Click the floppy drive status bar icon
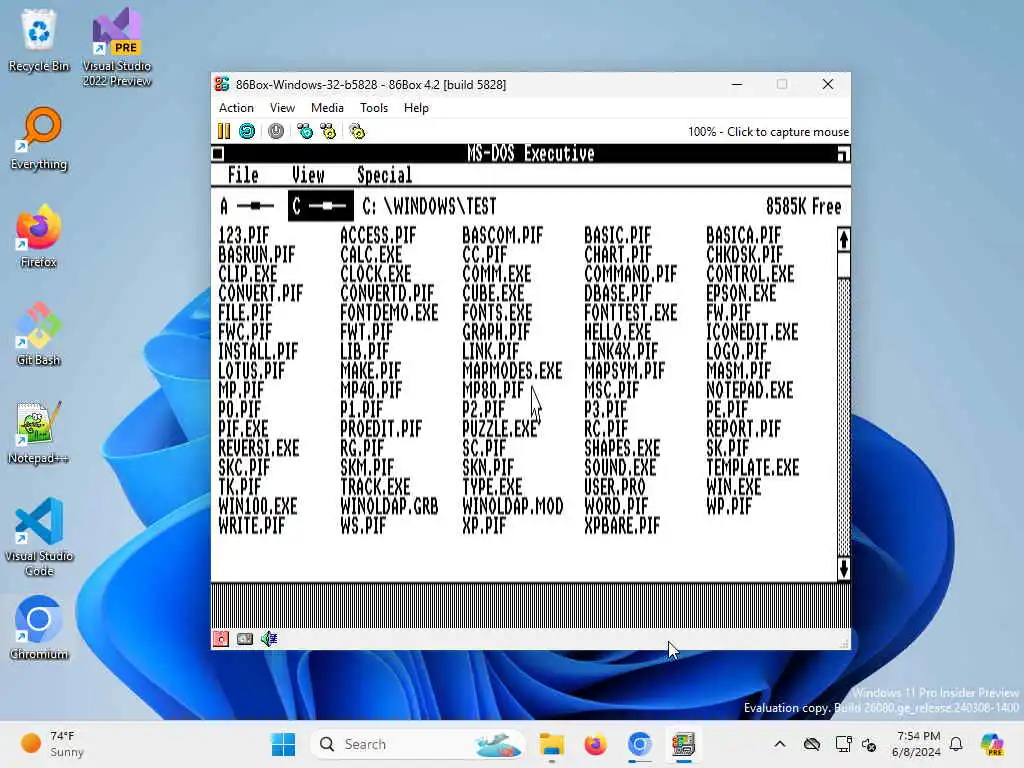Image resolution: width=1024 pixels, height=768 pixels. pos(221,639)
